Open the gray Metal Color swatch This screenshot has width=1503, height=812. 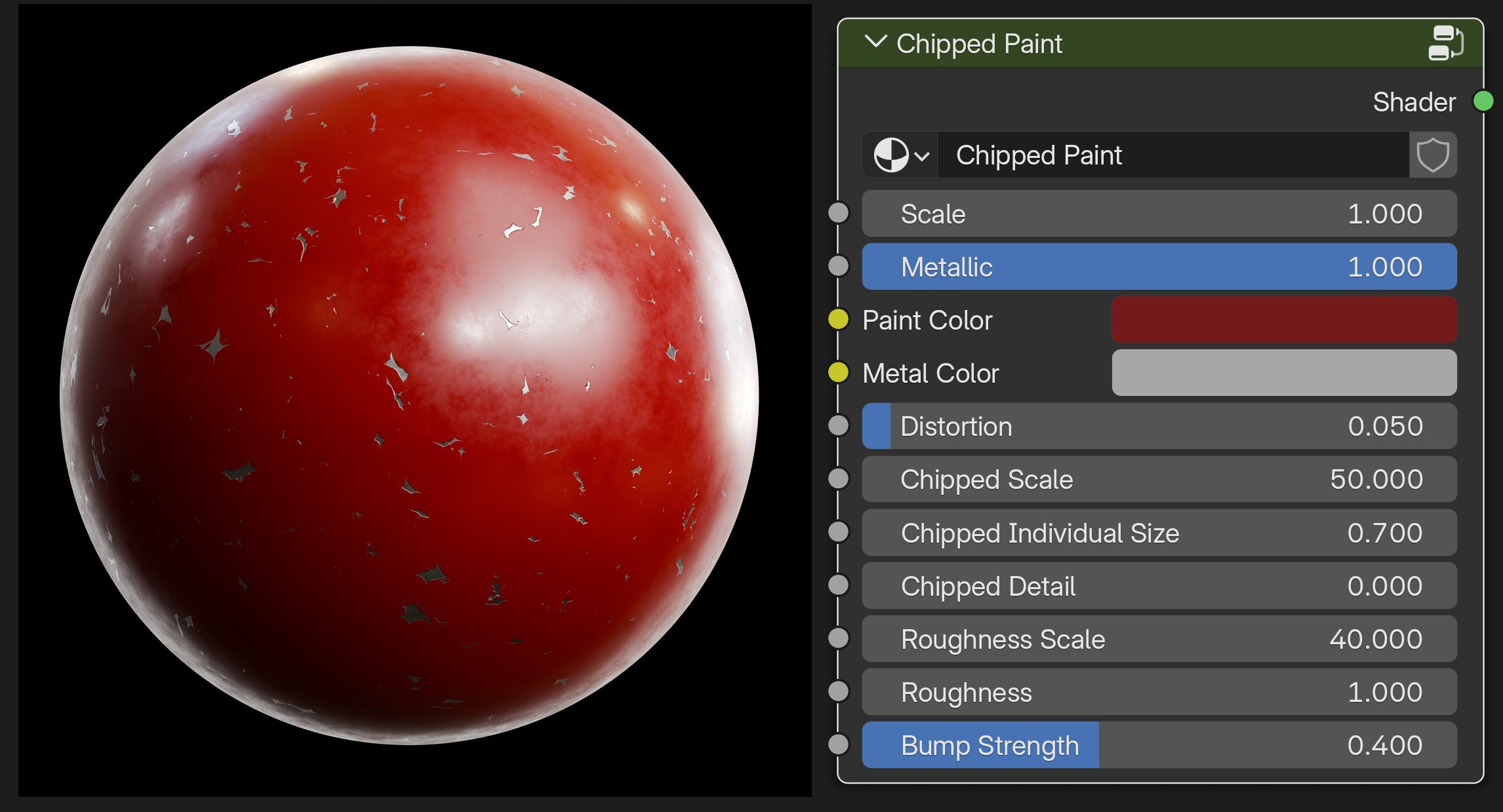[x=1283, y=373]
